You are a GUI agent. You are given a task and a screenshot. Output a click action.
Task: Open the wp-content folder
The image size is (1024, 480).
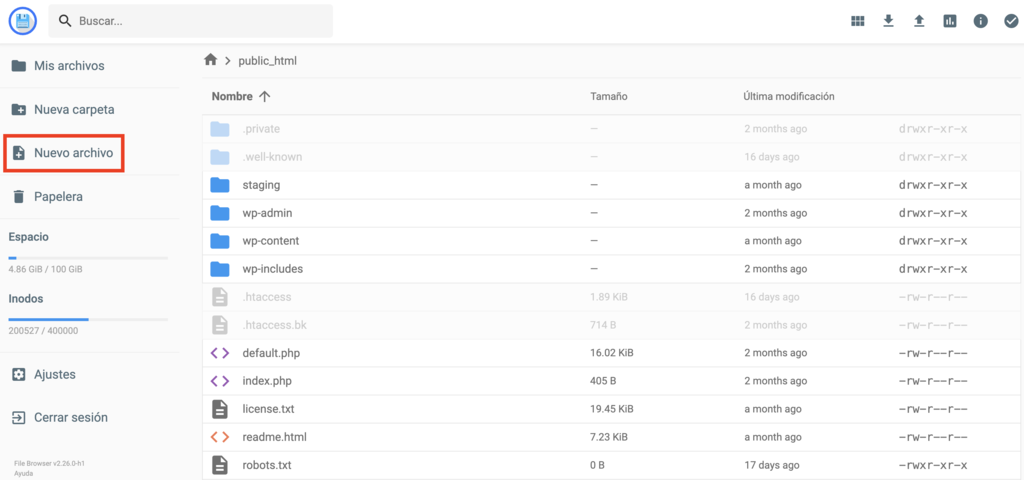point(270,241)
